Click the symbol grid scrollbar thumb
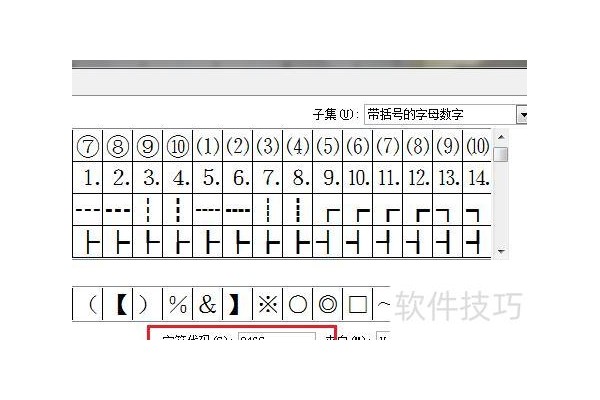Screen dimensions: 600x400 click(x=501, y=154)
